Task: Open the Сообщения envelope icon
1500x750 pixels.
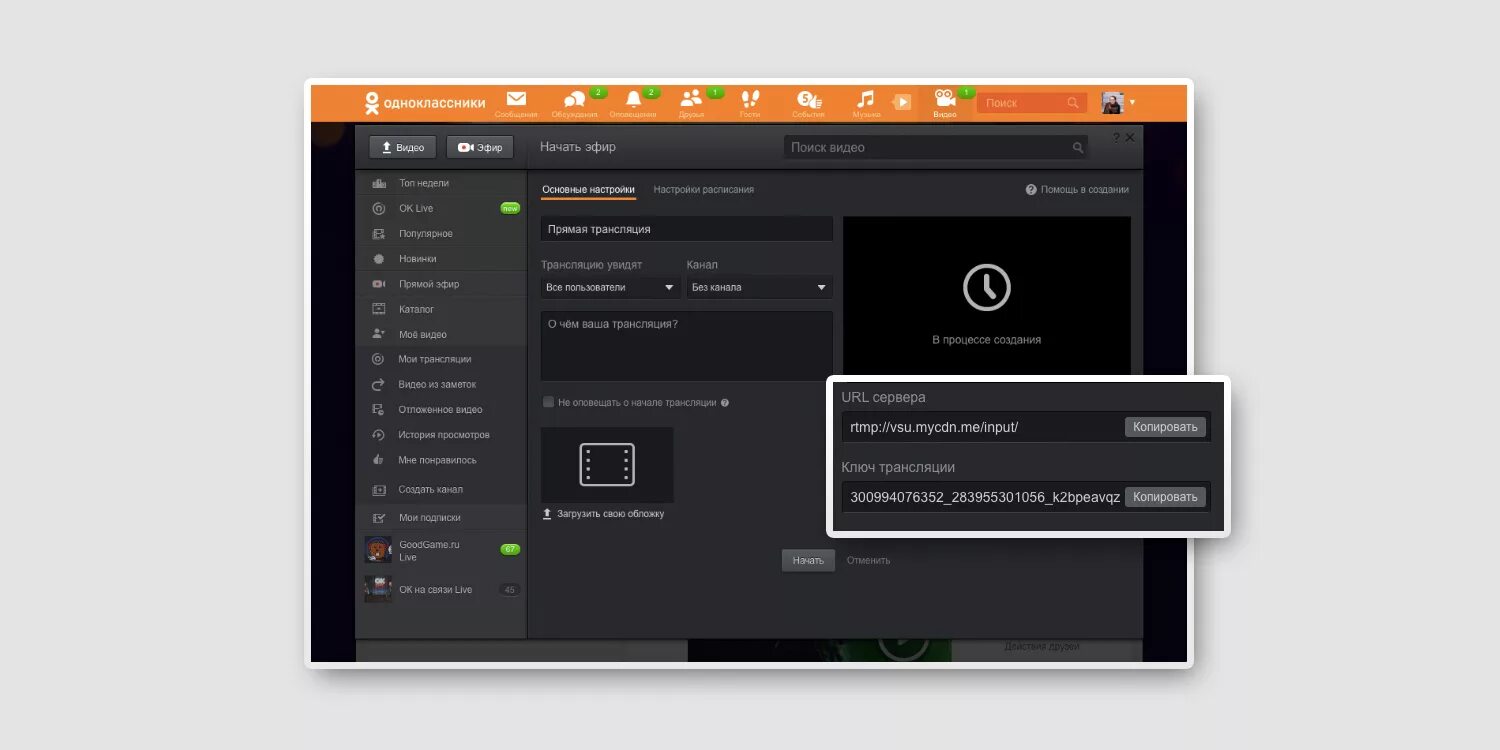Action: pyautogui.click(x=516, y=99)
